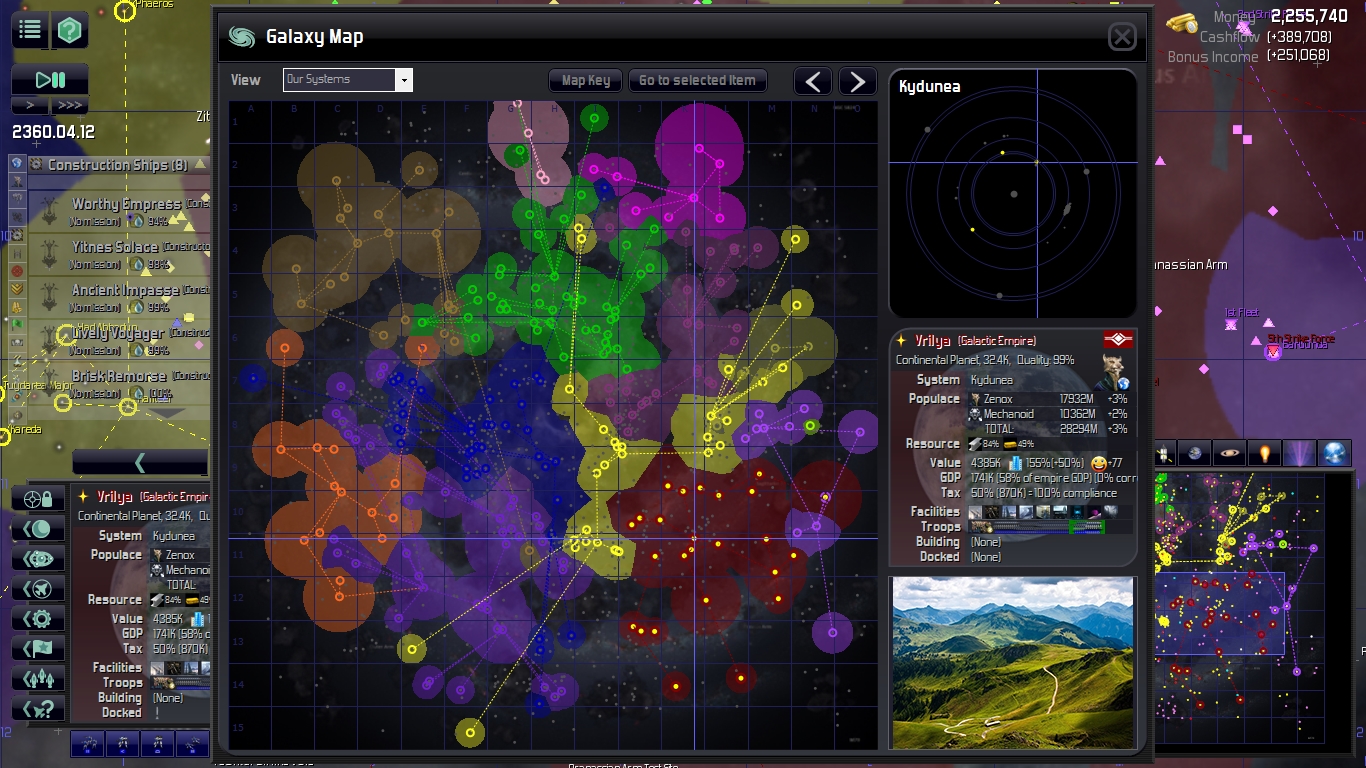The width and height of the screenshot is (1366, 768).
Task: Show colonies list globe tab icon
Action: tap(17, 163)
